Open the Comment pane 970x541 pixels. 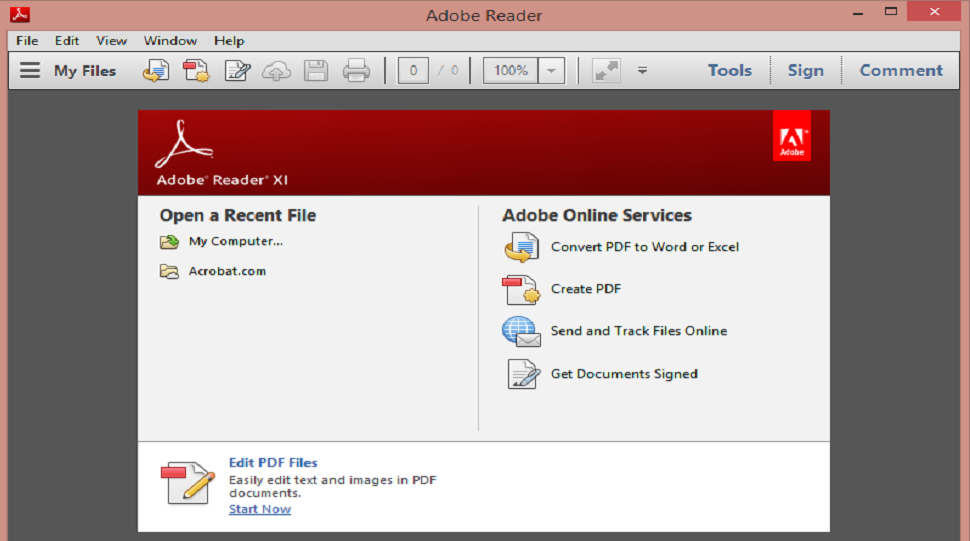[901, 70]
